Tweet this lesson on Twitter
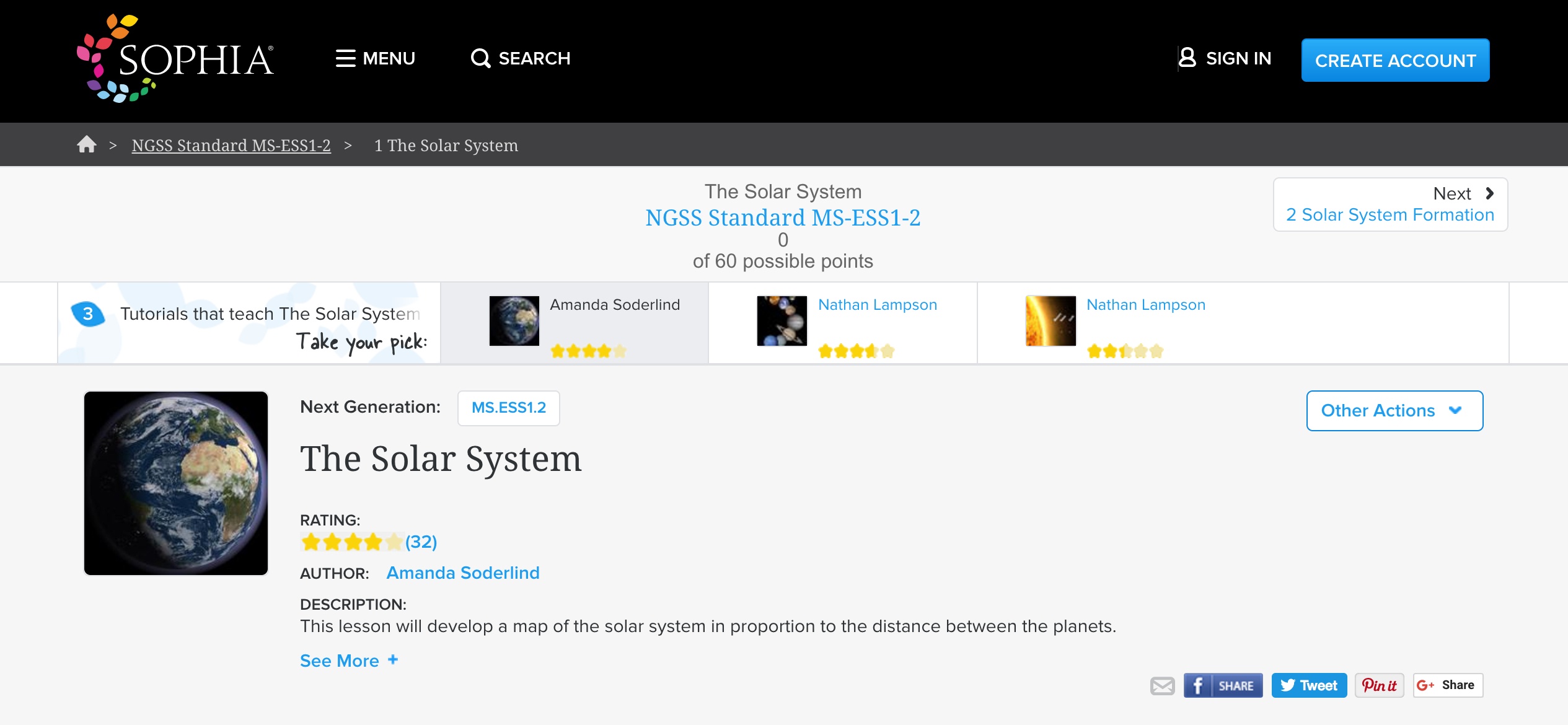The width and height of the screenshot is (1568, 725). pyautogui.click(x=1308, y=685)
